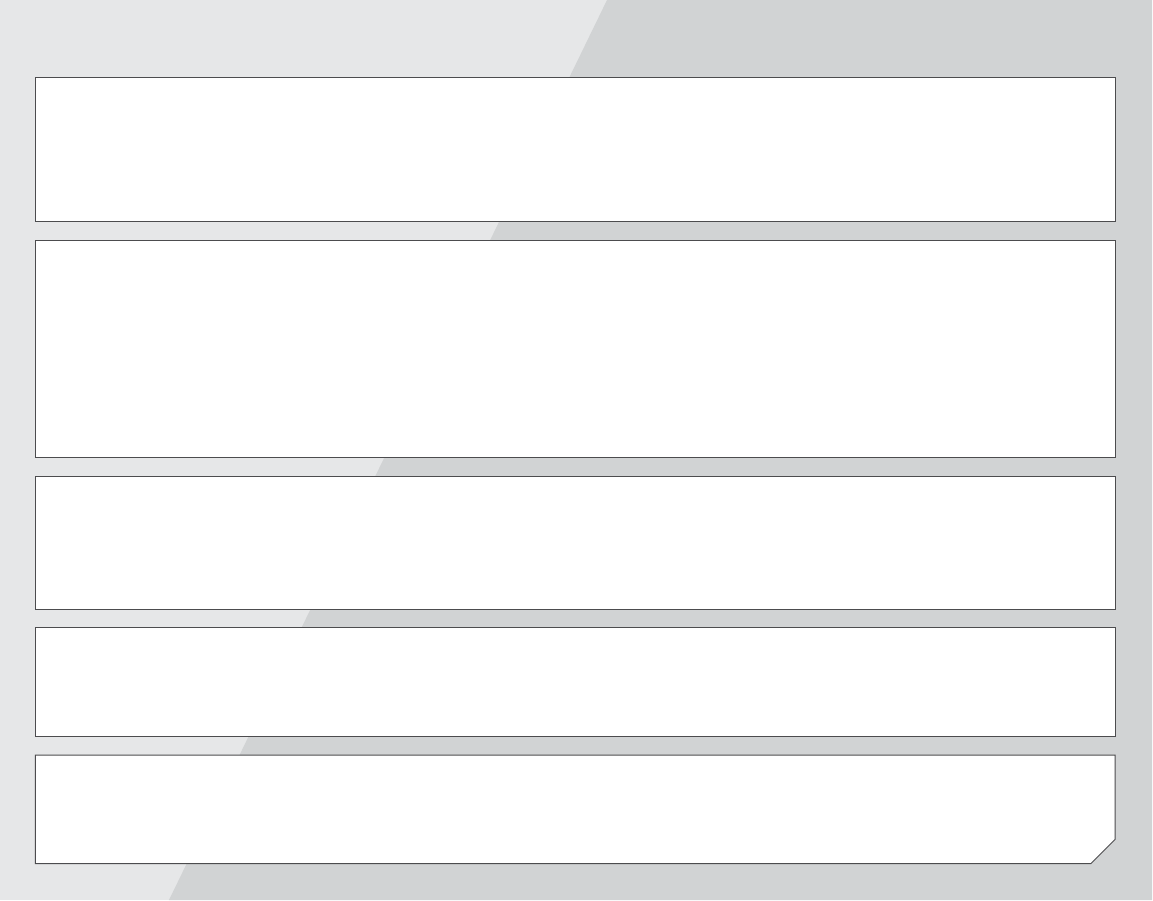Click the right margin beside the third box
Image resolution: width=1153 pixels, height=901 pixels.
point(1134,543)
